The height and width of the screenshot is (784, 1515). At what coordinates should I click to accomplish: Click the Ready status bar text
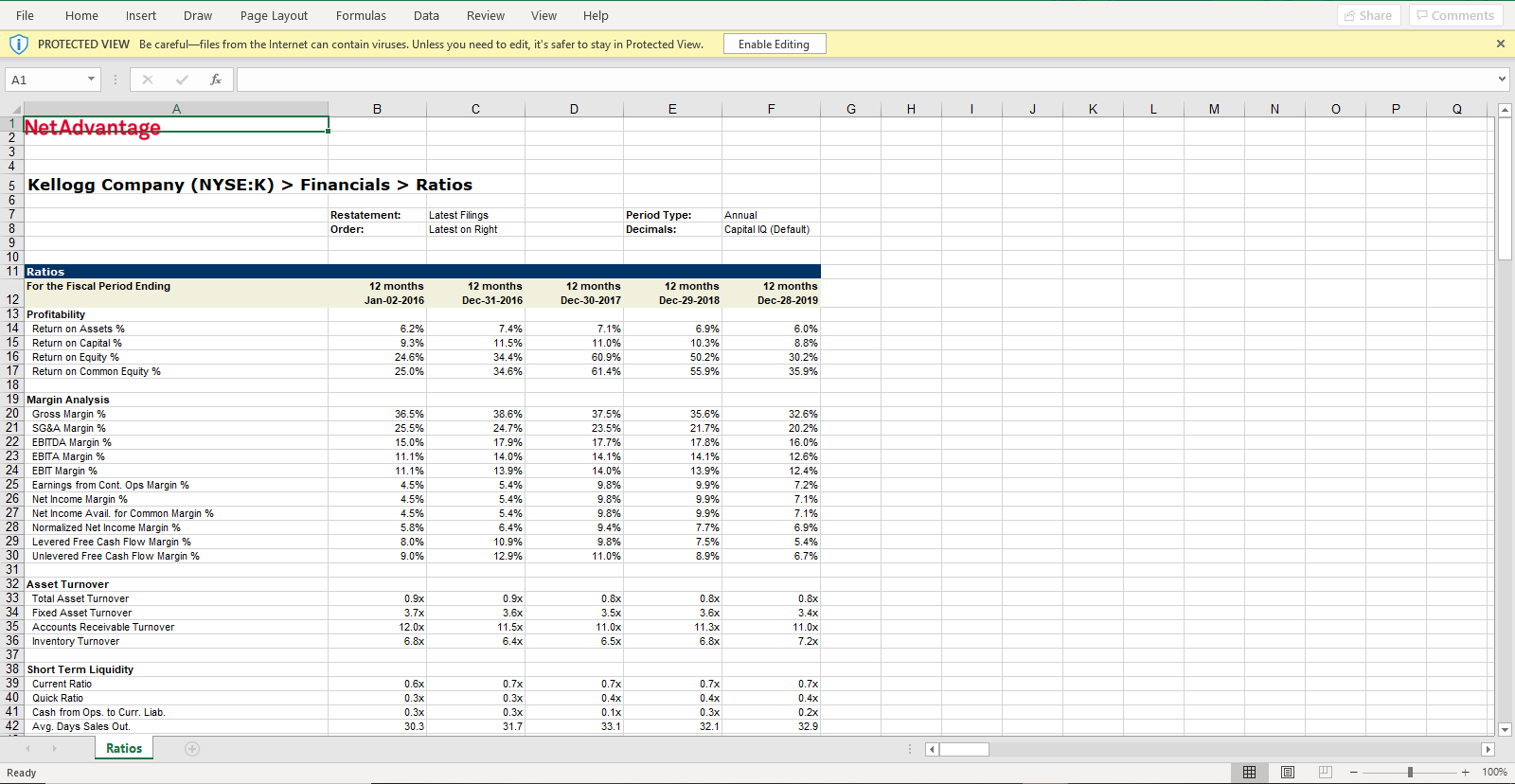[x=21, y=773]
